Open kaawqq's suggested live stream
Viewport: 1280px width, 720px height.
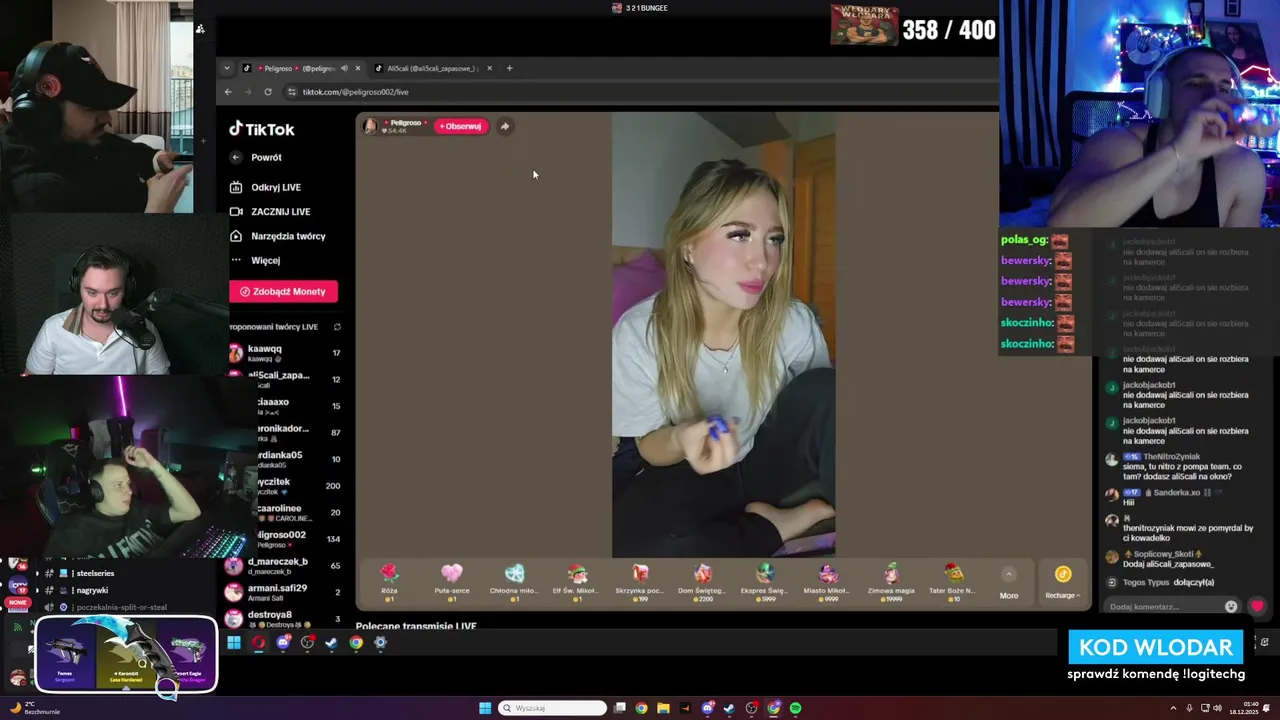pos(285,353)
